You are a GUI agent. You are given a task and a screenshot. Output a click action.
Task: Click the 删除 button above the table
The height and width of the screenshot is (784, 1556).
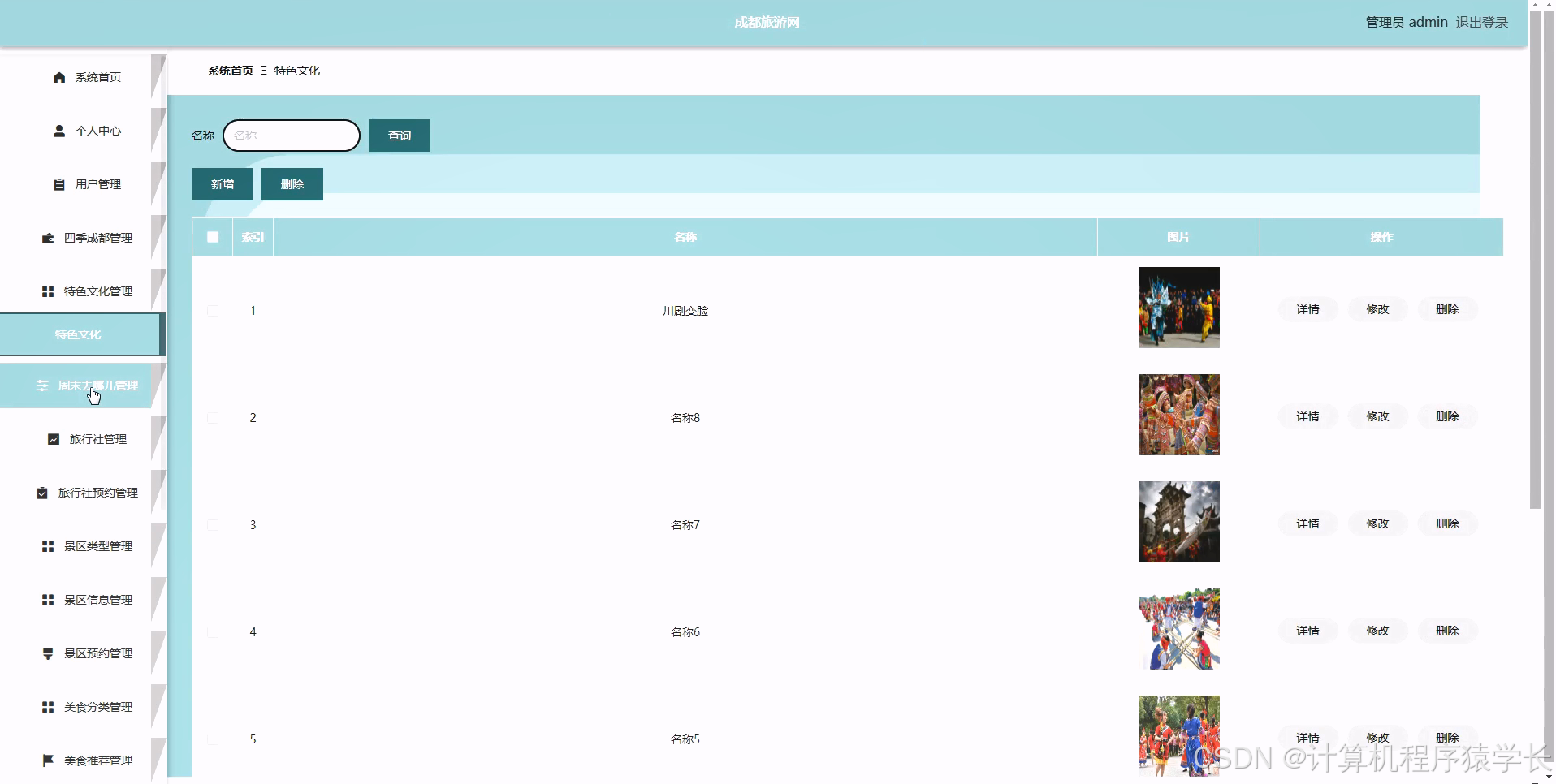point(292,184)
